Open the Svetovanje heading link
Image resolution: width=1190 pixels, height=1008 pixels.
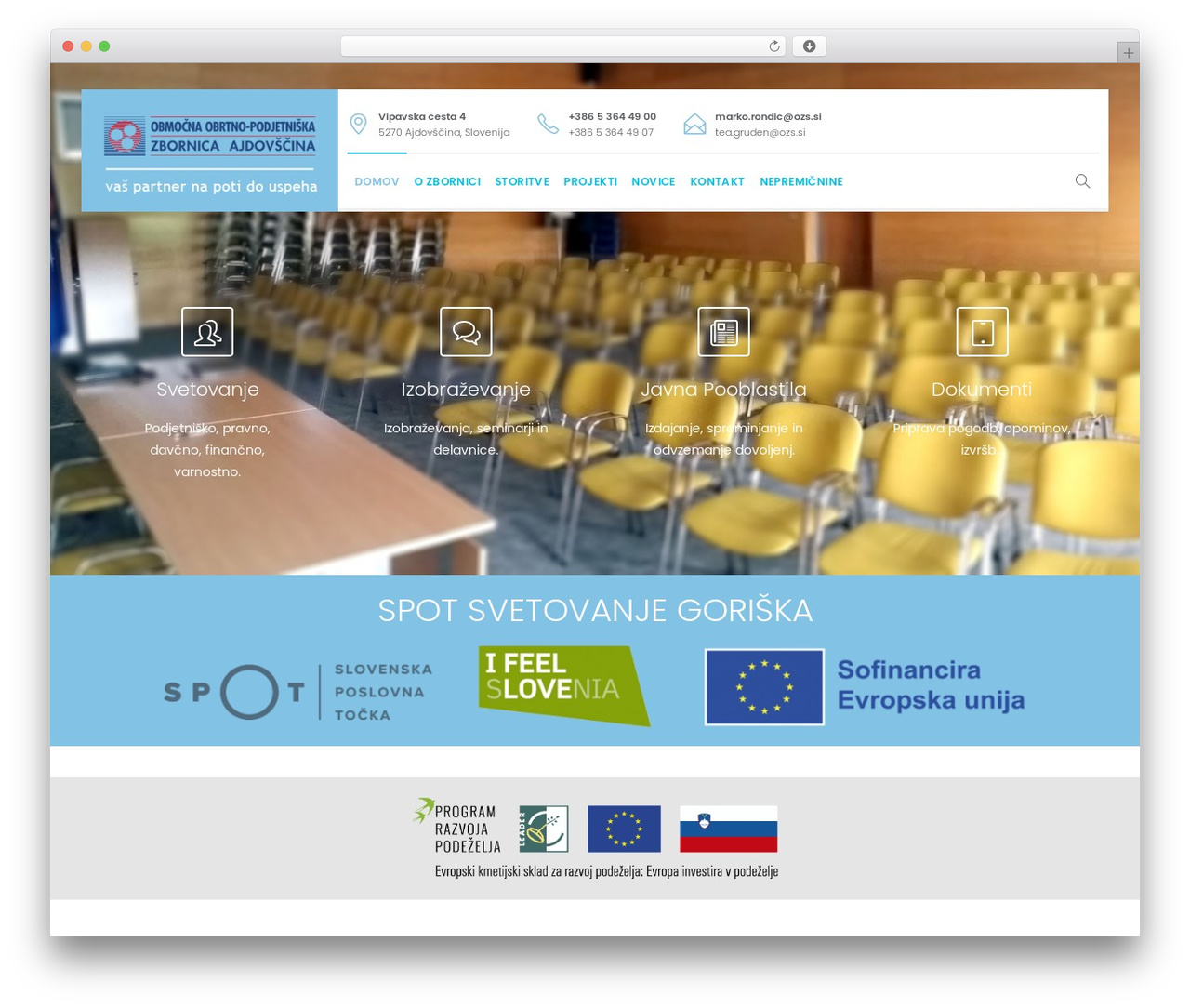207,390
